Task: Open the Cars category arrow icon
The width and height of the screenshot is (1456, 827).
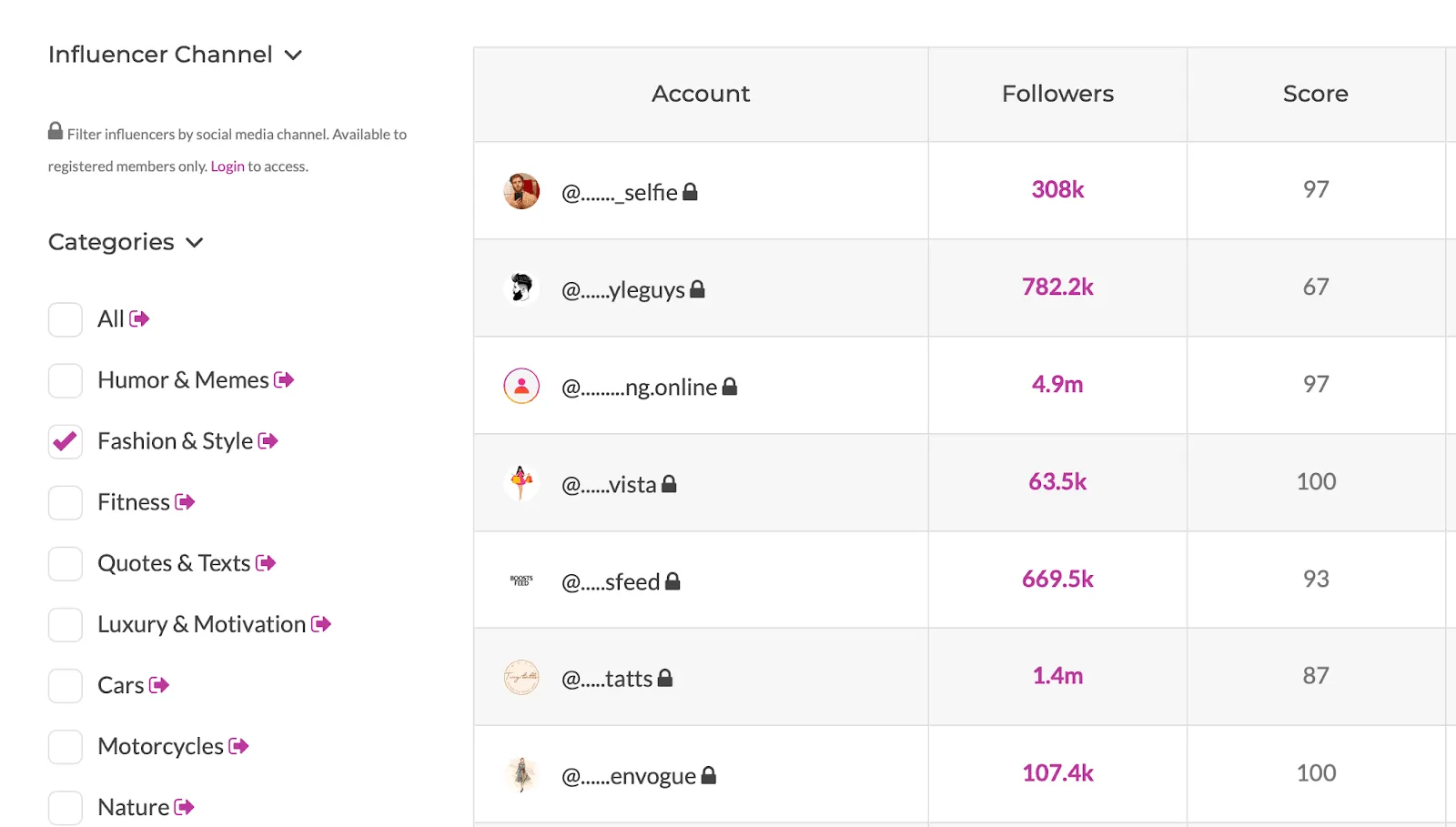Action: click(160, 686)
